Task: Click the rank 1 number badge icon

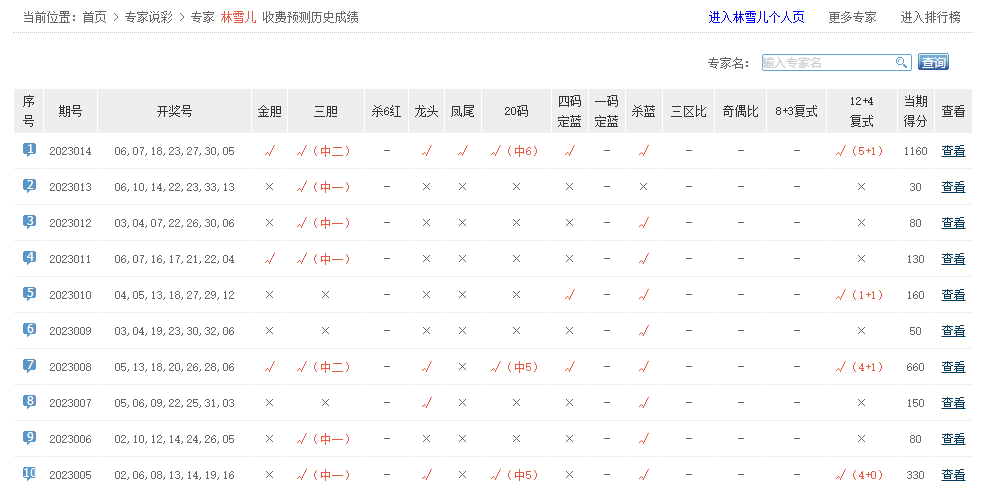Action: click(29, 150)
